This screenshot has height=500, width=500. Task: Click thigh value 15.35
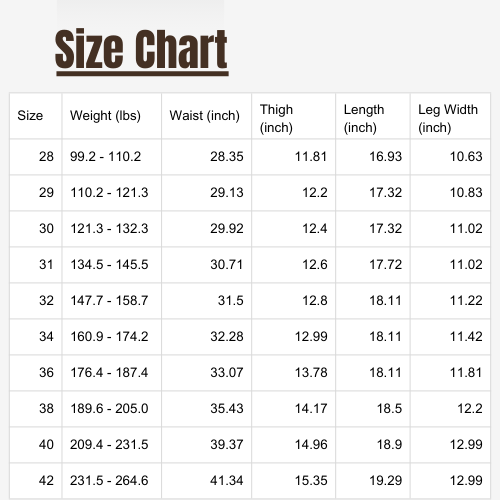pos(311,480)
